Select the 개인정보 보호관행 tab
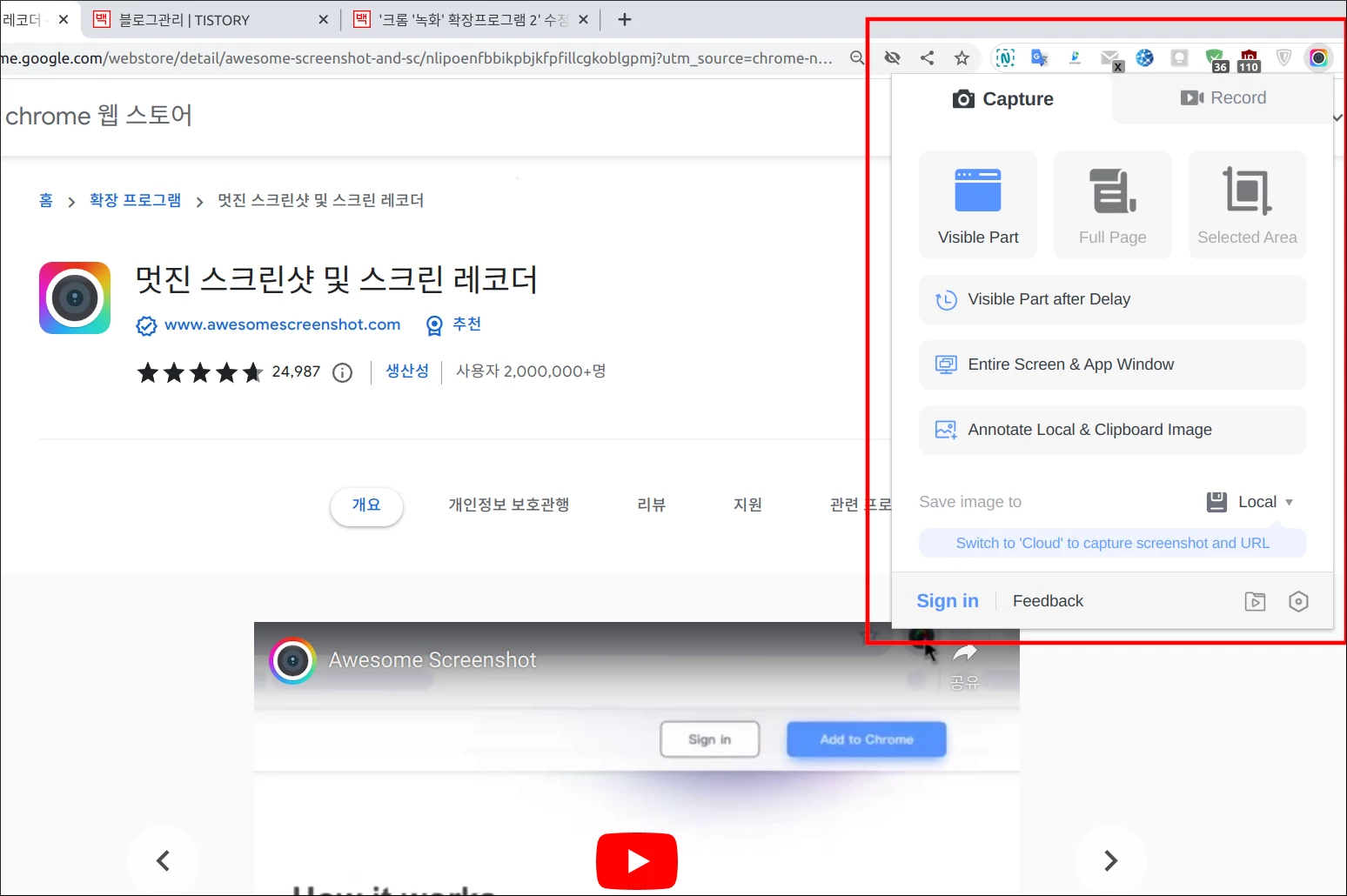The height and width of the screenshot is (896, 1347). click(x=509, y=505)
